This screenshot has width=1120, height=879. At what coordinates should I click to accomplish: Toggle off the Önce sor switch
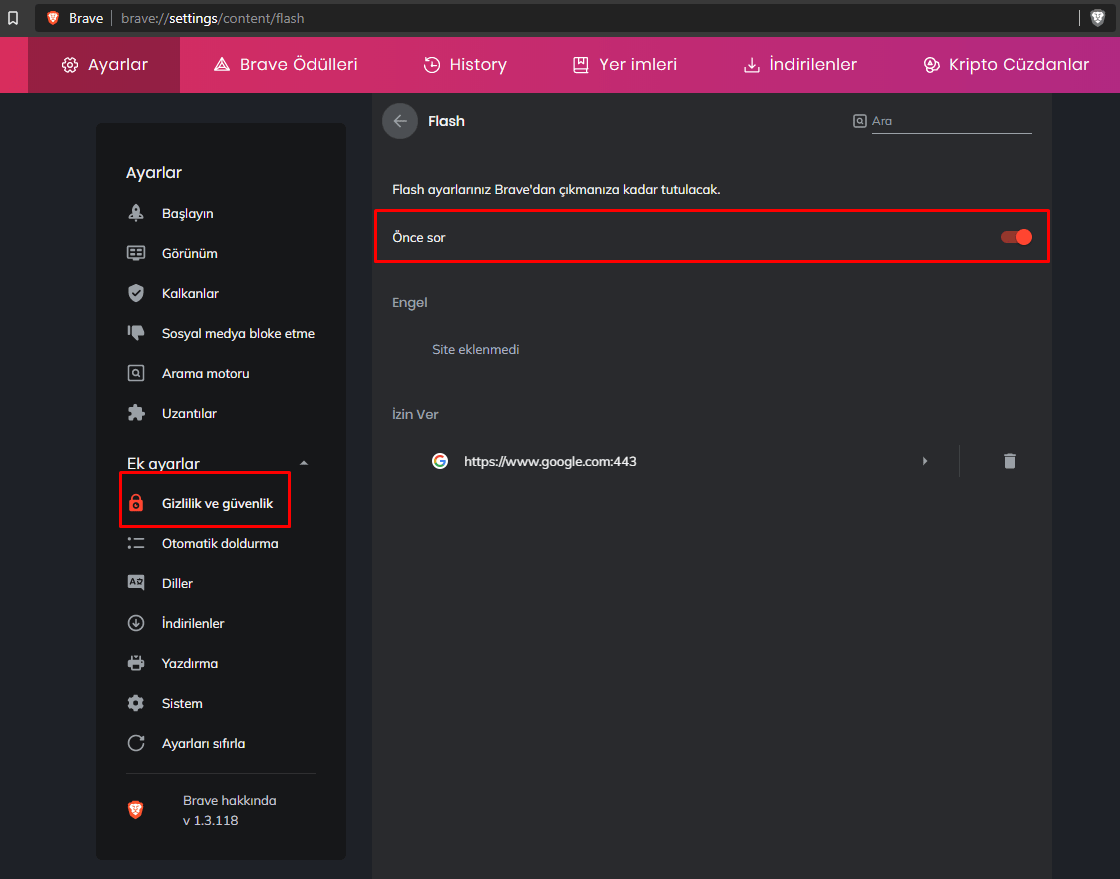point(1016,237)
